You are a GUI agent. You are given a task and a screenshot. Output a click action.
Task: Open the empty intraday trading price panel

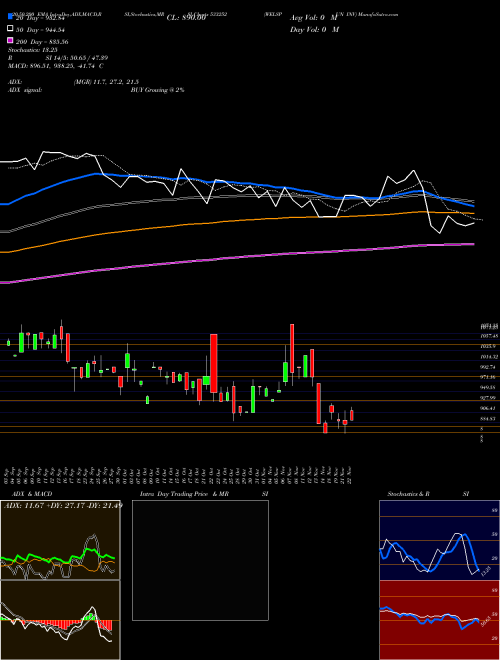200,560
